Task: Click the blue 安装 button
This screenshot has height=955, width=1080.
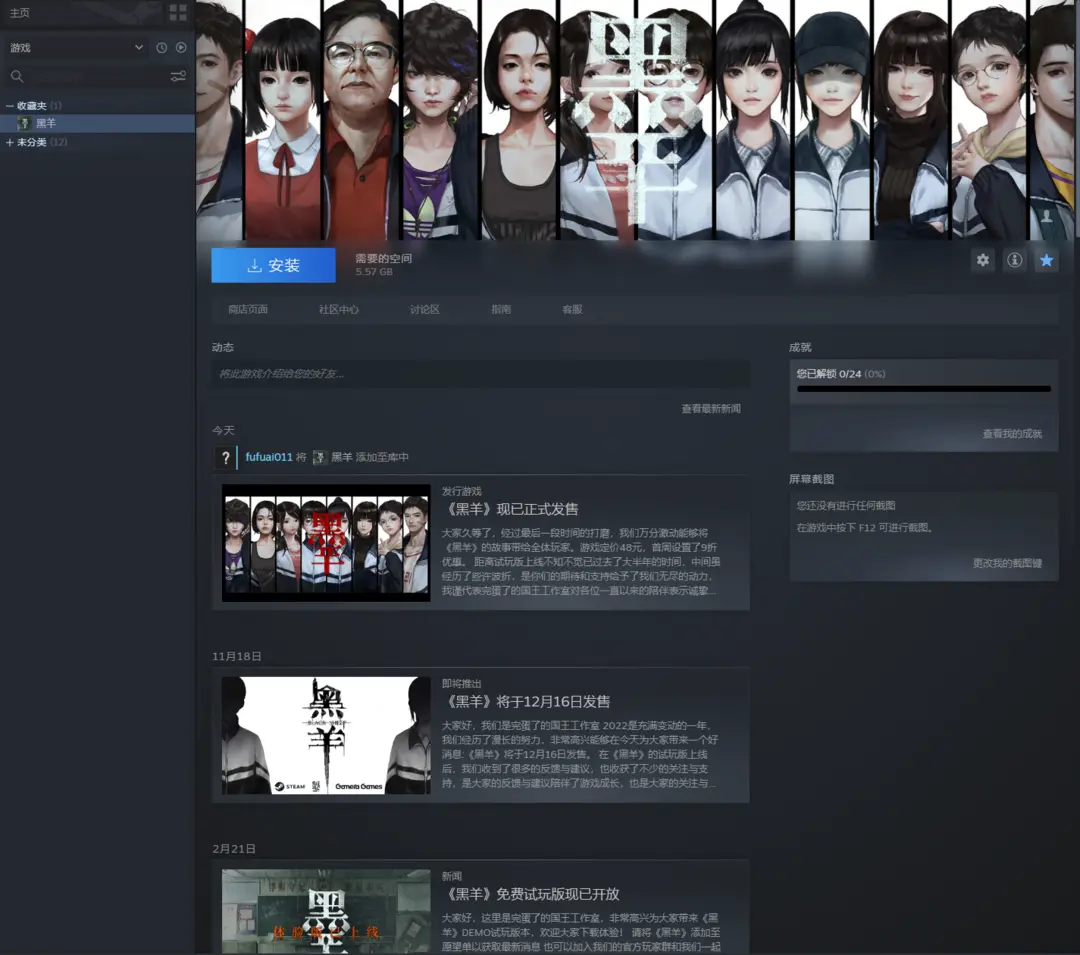Action: (x=273, y=265)
